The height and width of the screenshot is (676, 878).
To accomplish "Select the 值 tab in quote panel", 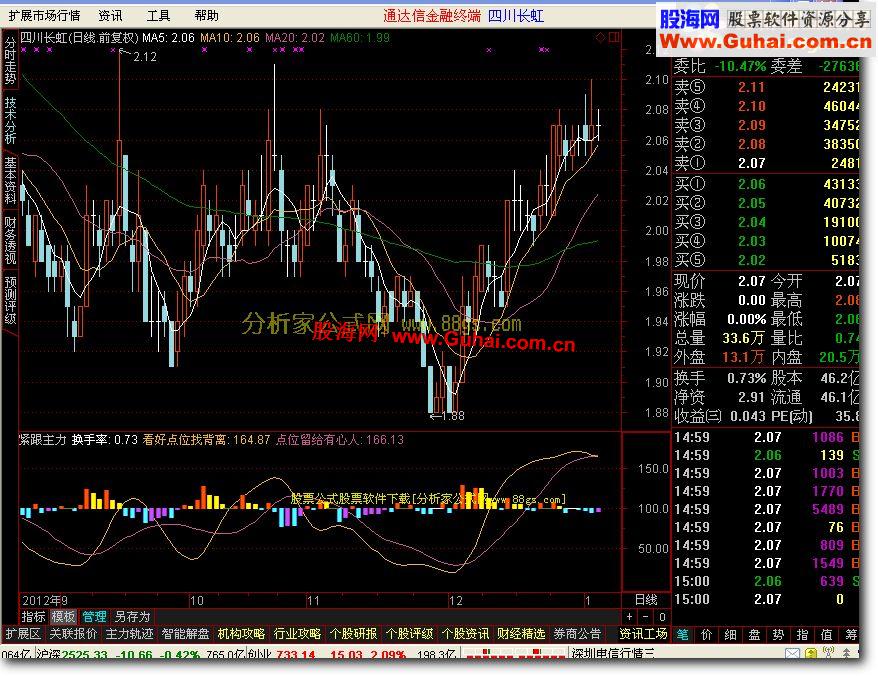I will [x=827, y=635].
